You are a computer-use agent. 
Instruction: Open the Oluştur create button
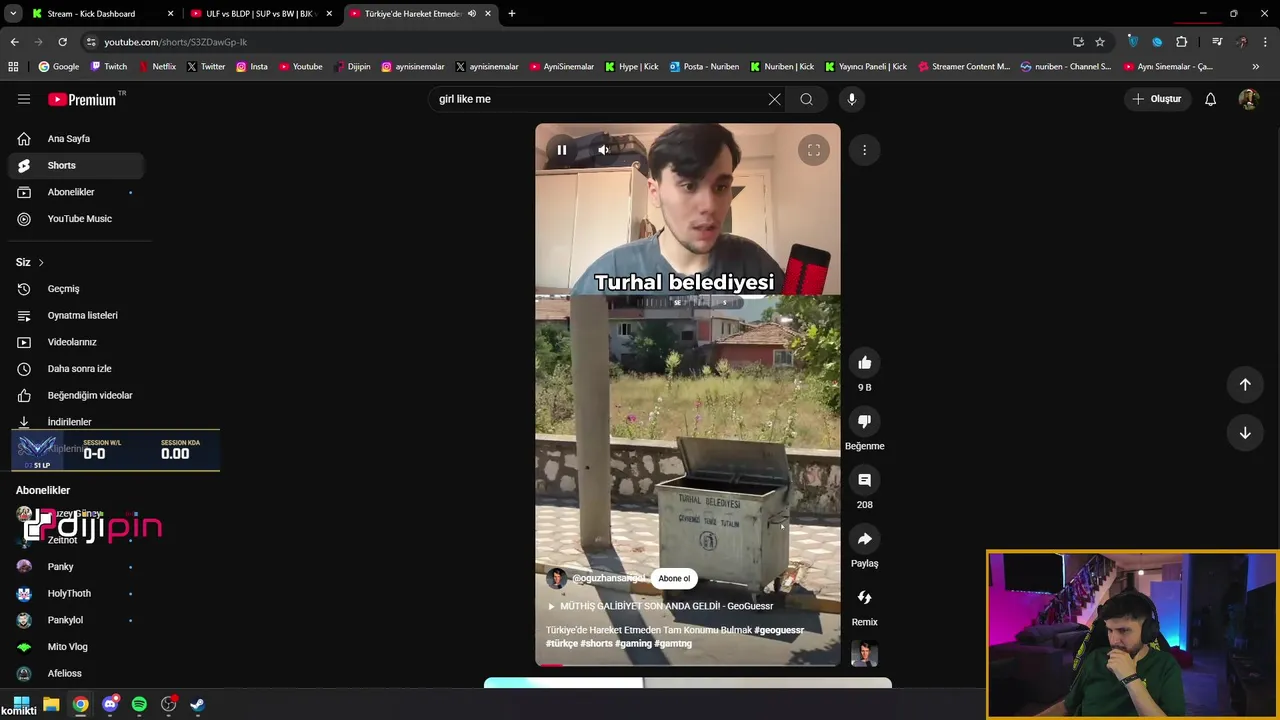click(1156, 99)
